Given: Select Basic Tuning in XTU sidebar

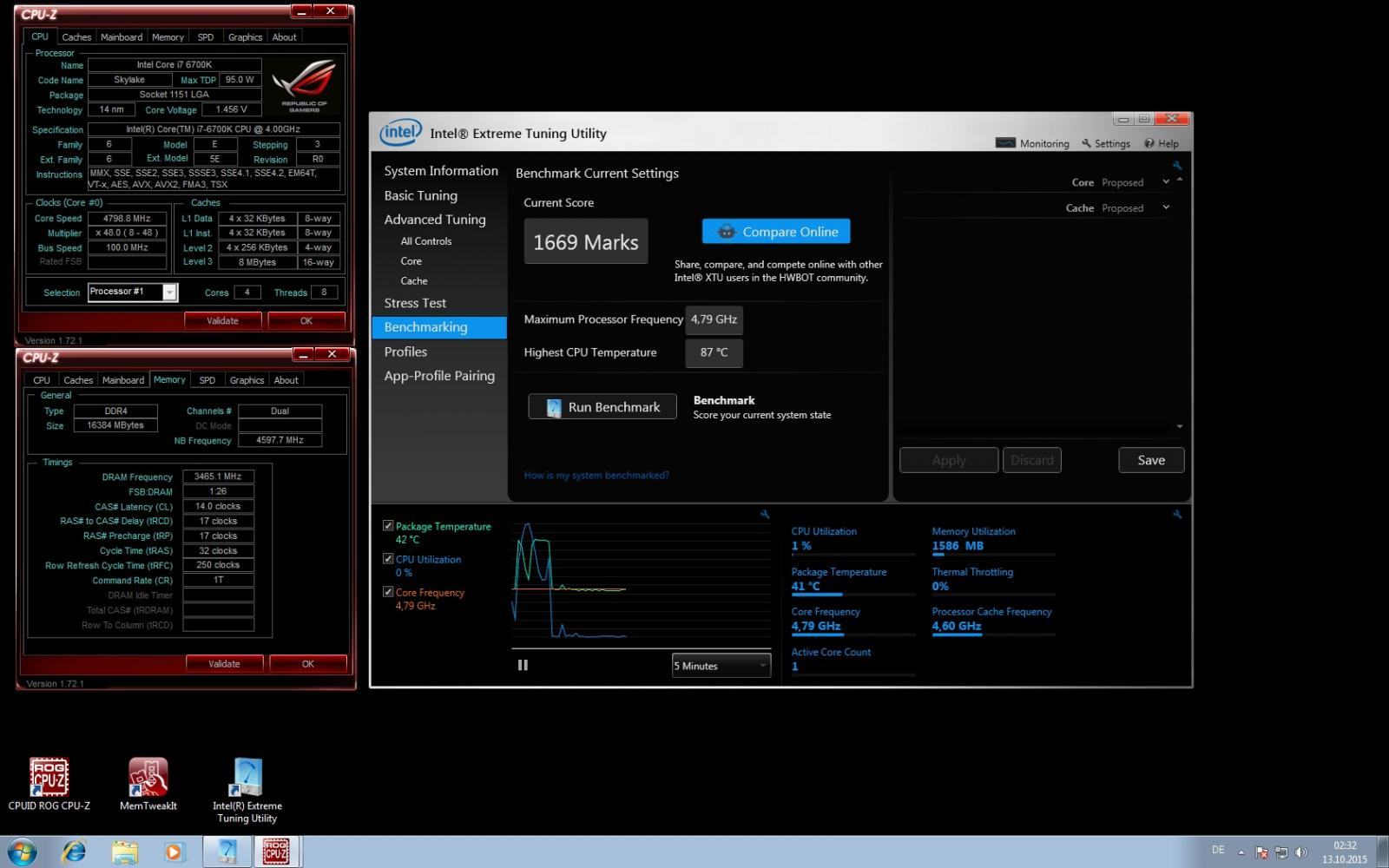Looking at the screenshot, I should [x=421, y=195].
